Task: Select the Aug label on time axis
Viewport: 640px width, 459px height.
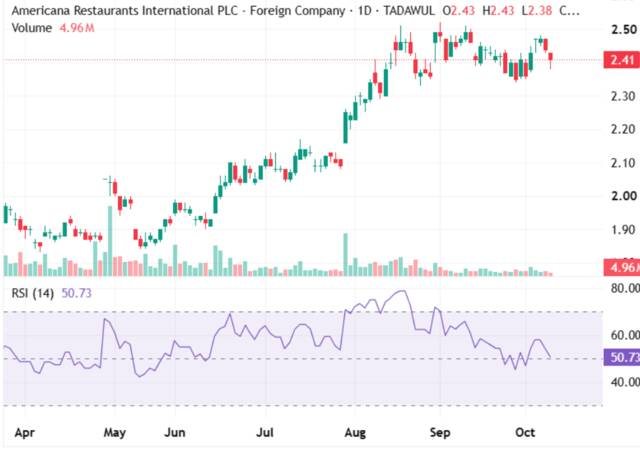Action: pyautogui.click(x=355, y=432)
